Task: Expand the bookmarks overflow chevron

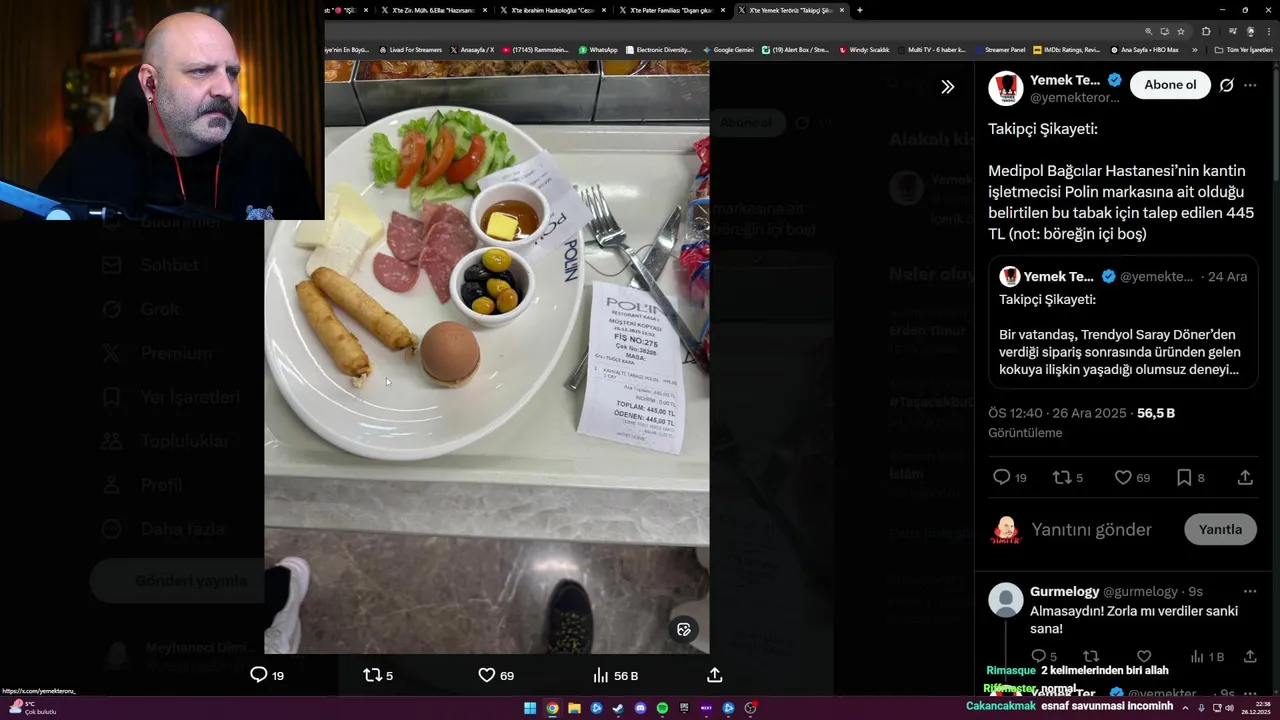Action: point(1194,50)
